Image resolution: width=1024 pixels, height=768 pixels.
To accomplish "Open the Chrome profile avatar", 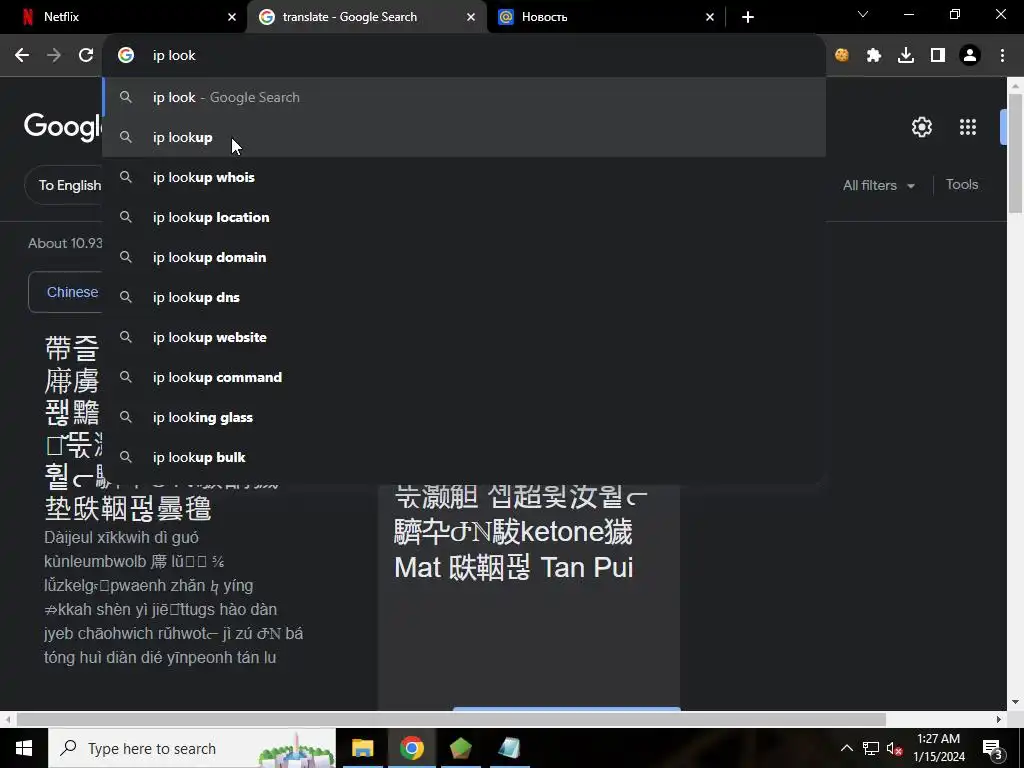I will 970,56.
